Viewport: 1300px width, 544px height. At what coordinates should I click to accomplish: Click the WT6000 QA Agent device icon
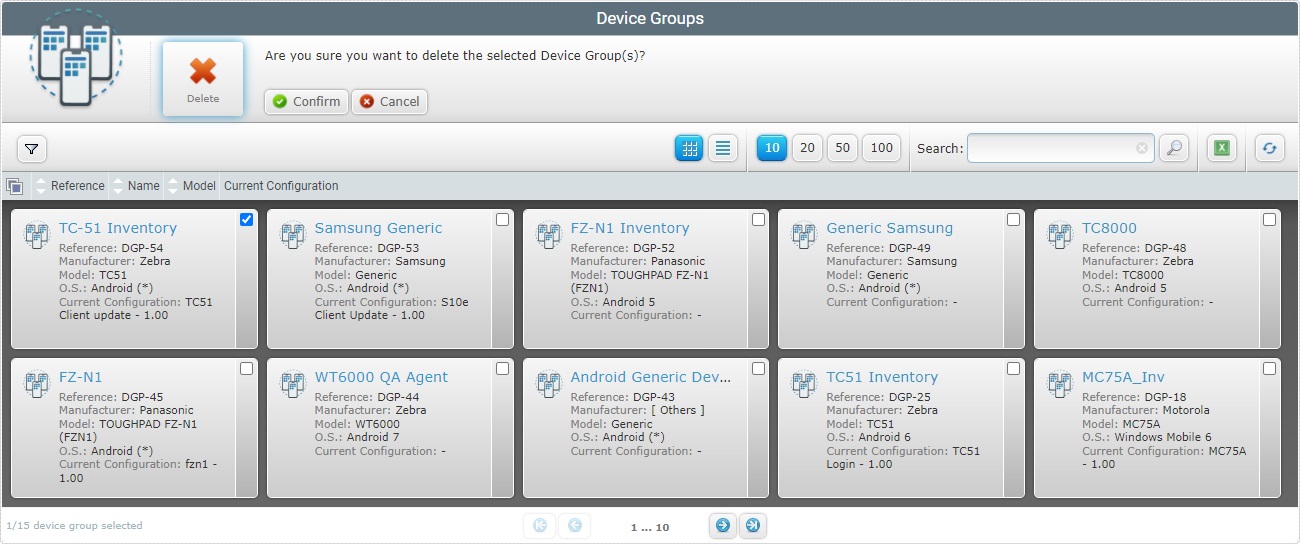(293, 384)
